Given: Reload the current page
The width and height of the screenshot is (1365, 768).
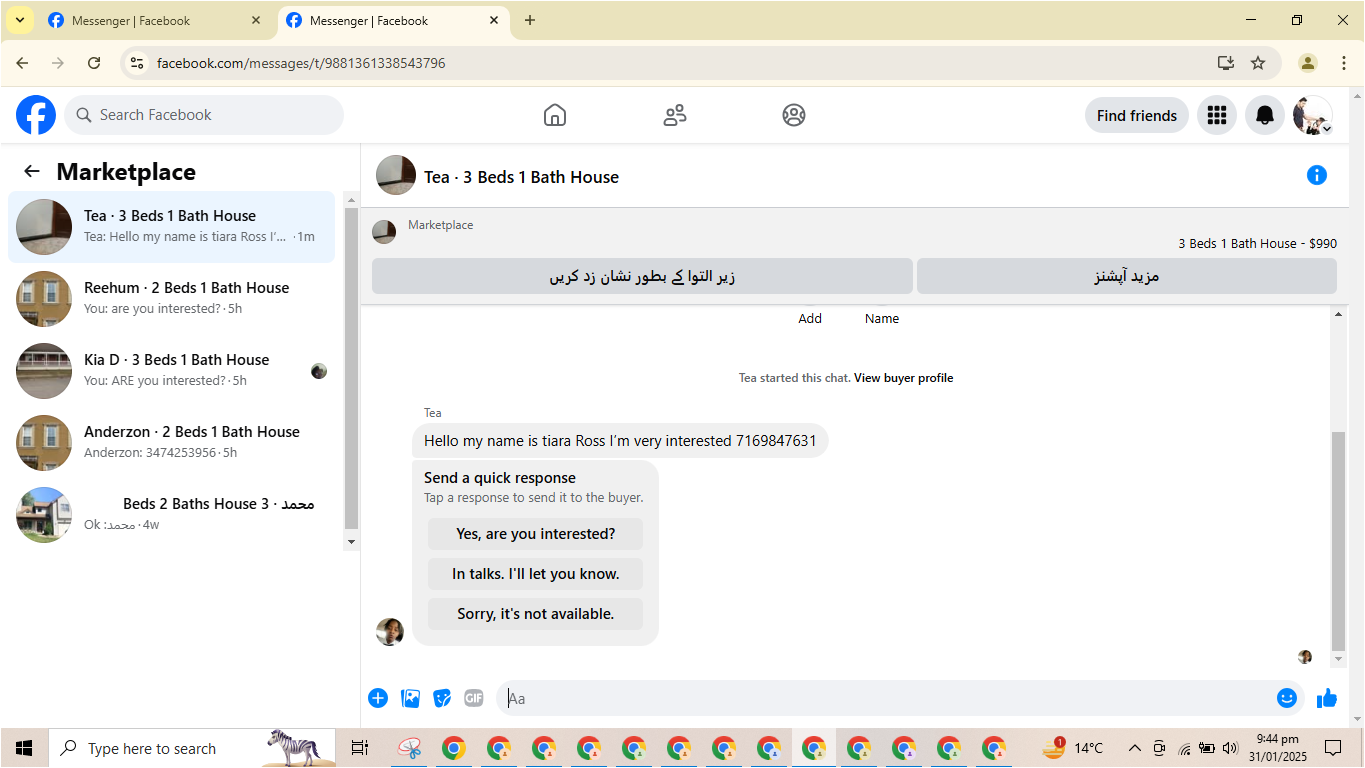Looking at the screenshot, I should 94,63.
